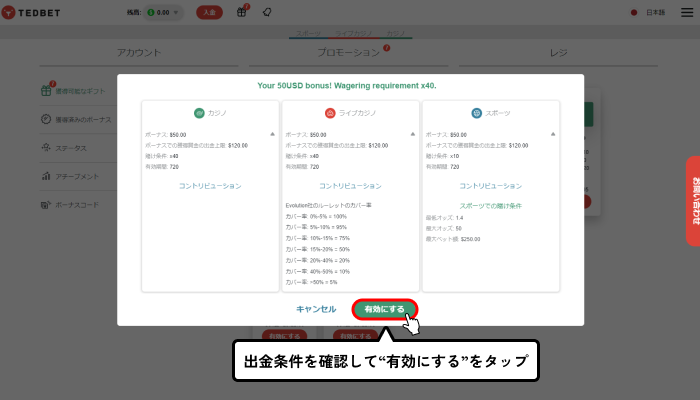Screen dimensions: 700x400
Task: Open the レジ section tab
Action: coord(558,53)
